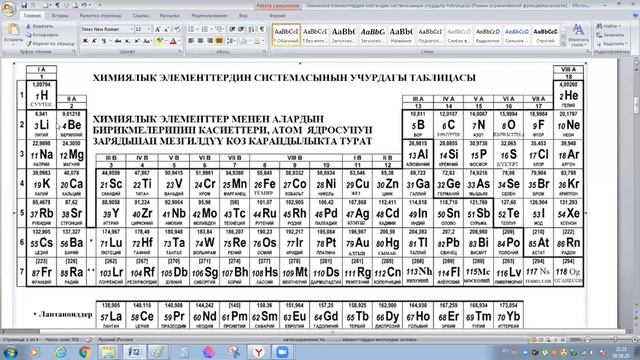The image size is (640, 360).
Task: Decrease paragraph indent
Action: pos(233,29)
